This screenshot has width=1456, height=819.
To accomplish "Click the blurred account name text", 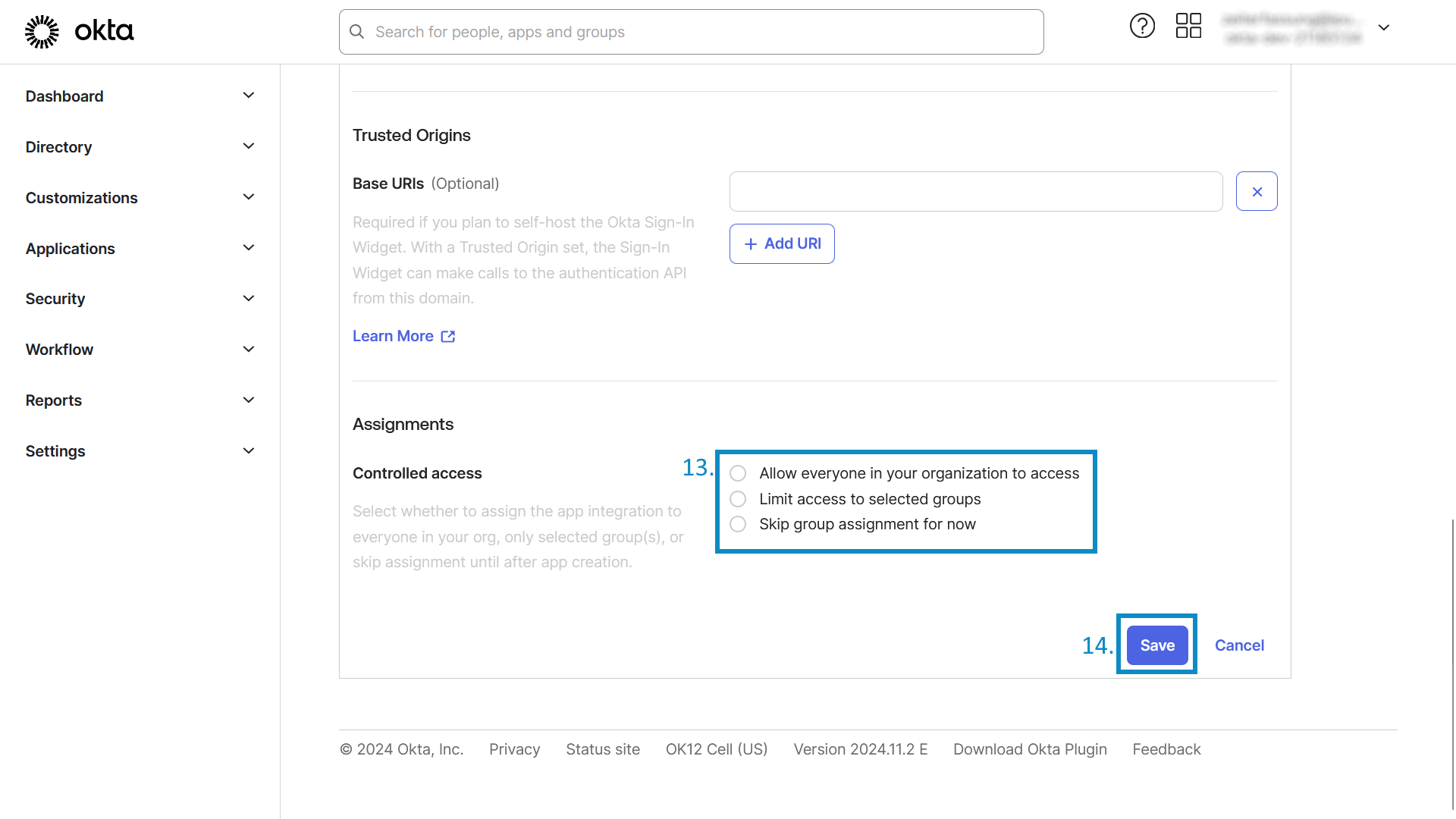I will (1292, 28).
